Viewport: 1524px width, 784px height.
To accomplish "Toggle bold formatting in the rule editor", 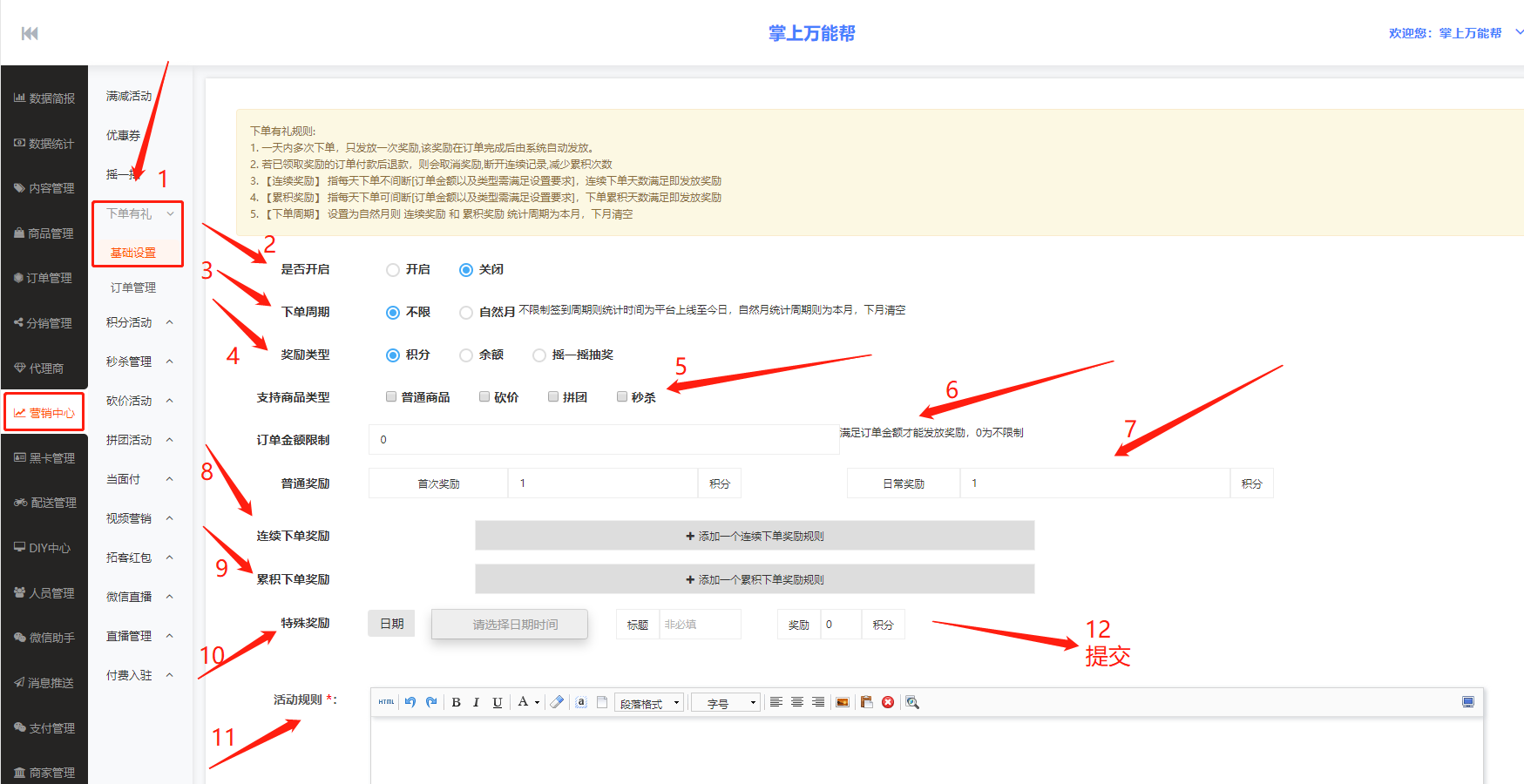I will (x=456, y=702).
